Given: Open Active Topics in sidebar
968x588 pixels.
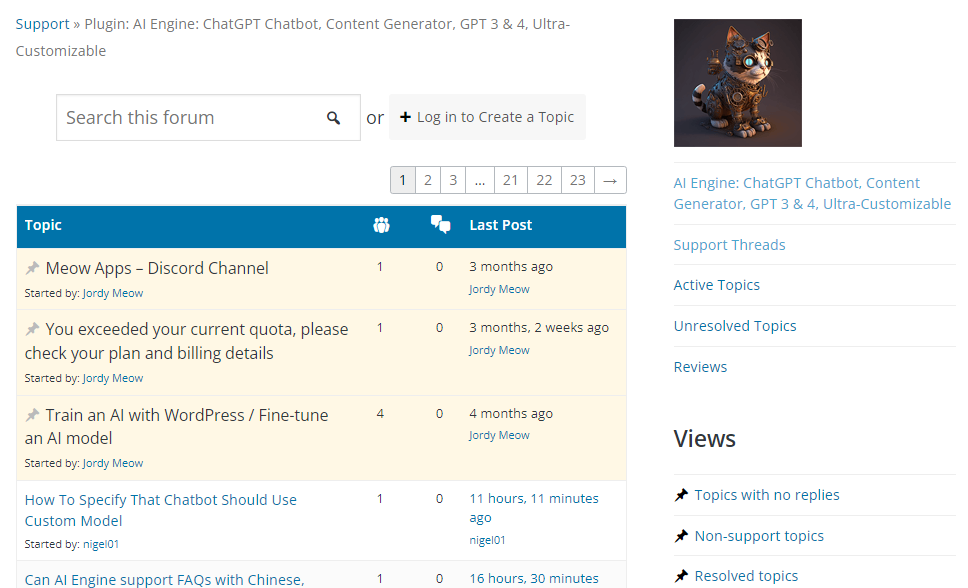Looking at the screenshot, I should [x=717, y=285].
